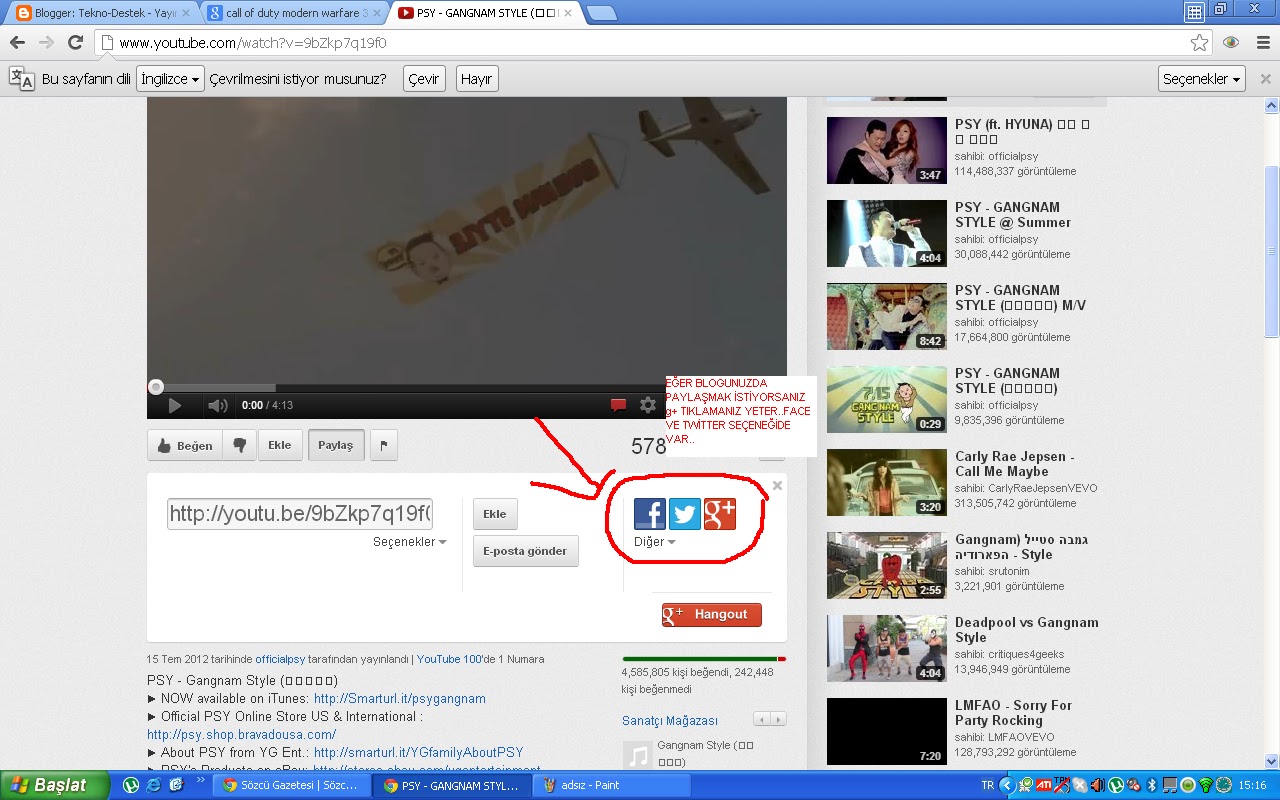Open psy.shop.bravadousa.com link
The width and height of the screenshot is (1280, 800).
[241, 734]
